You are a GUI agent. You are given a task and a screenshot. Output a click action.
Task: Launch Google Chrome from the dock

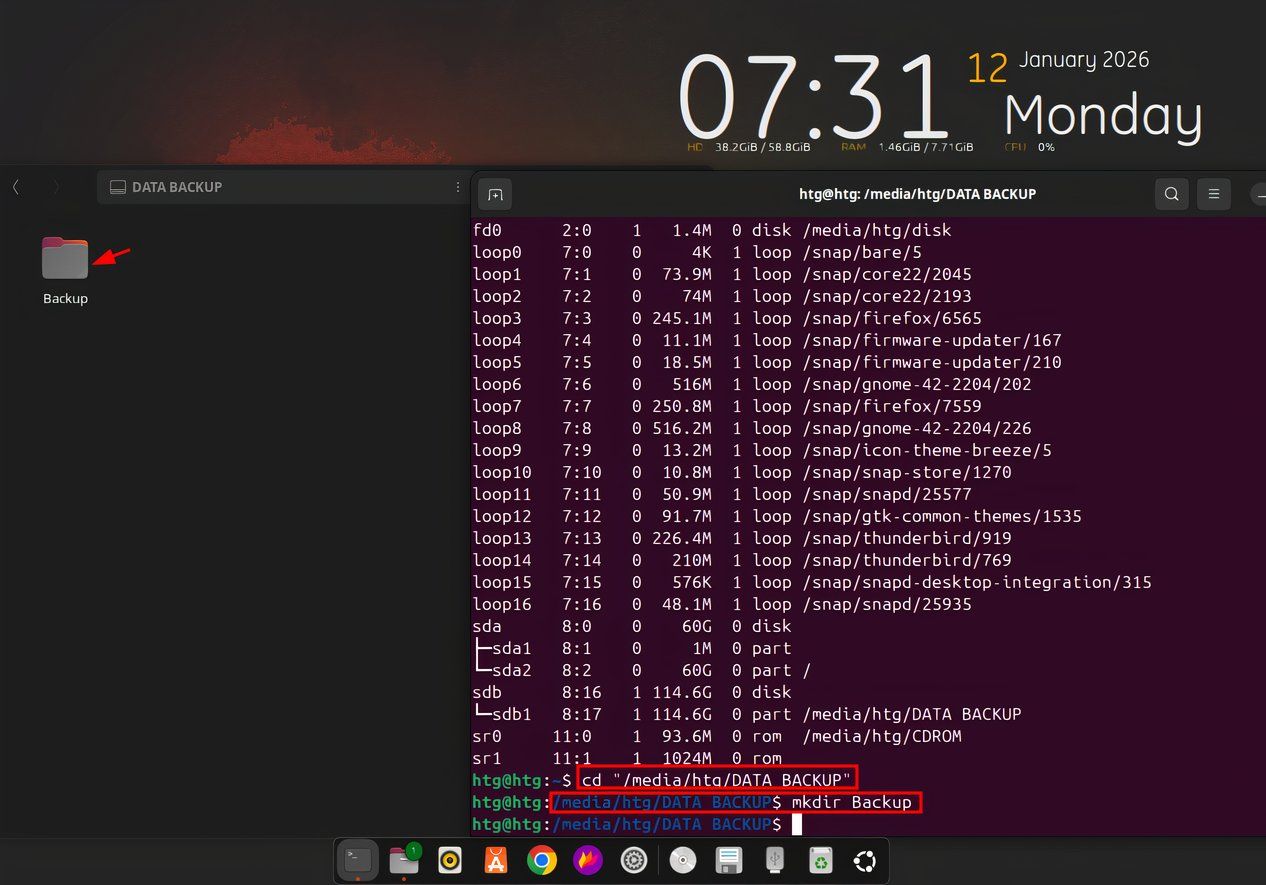coord(541,860)
